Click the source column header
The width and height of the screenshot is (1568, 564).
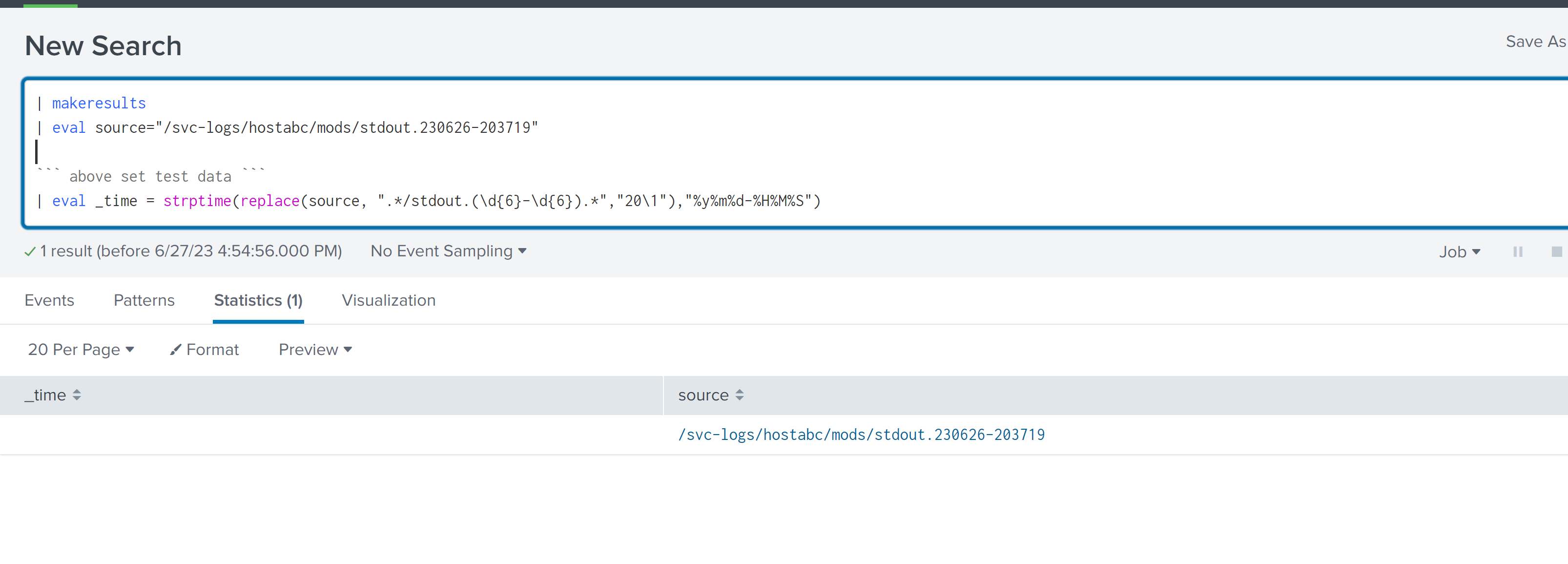[x=1115, y=395]
